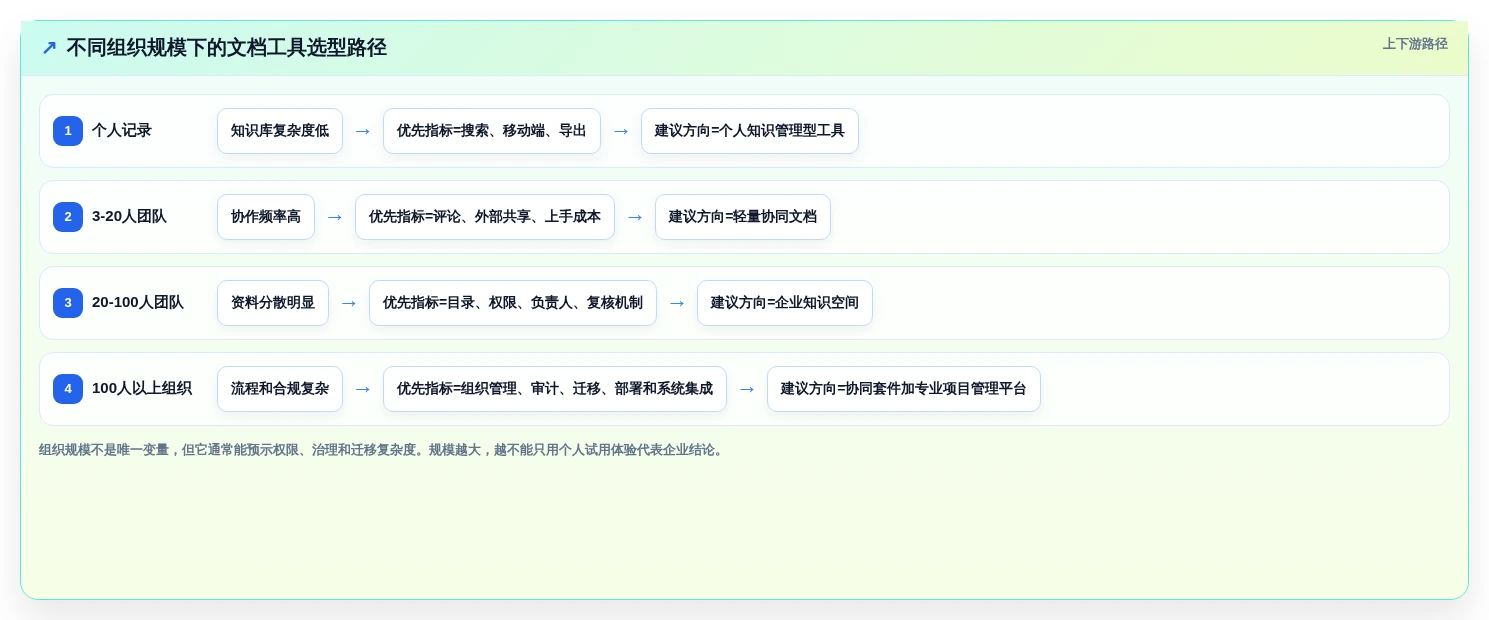This screenshot has width=1489, height=620.
Task: Click the footnote starting with 组织规模不是唯一变量
Action: [x=383, y=450]
